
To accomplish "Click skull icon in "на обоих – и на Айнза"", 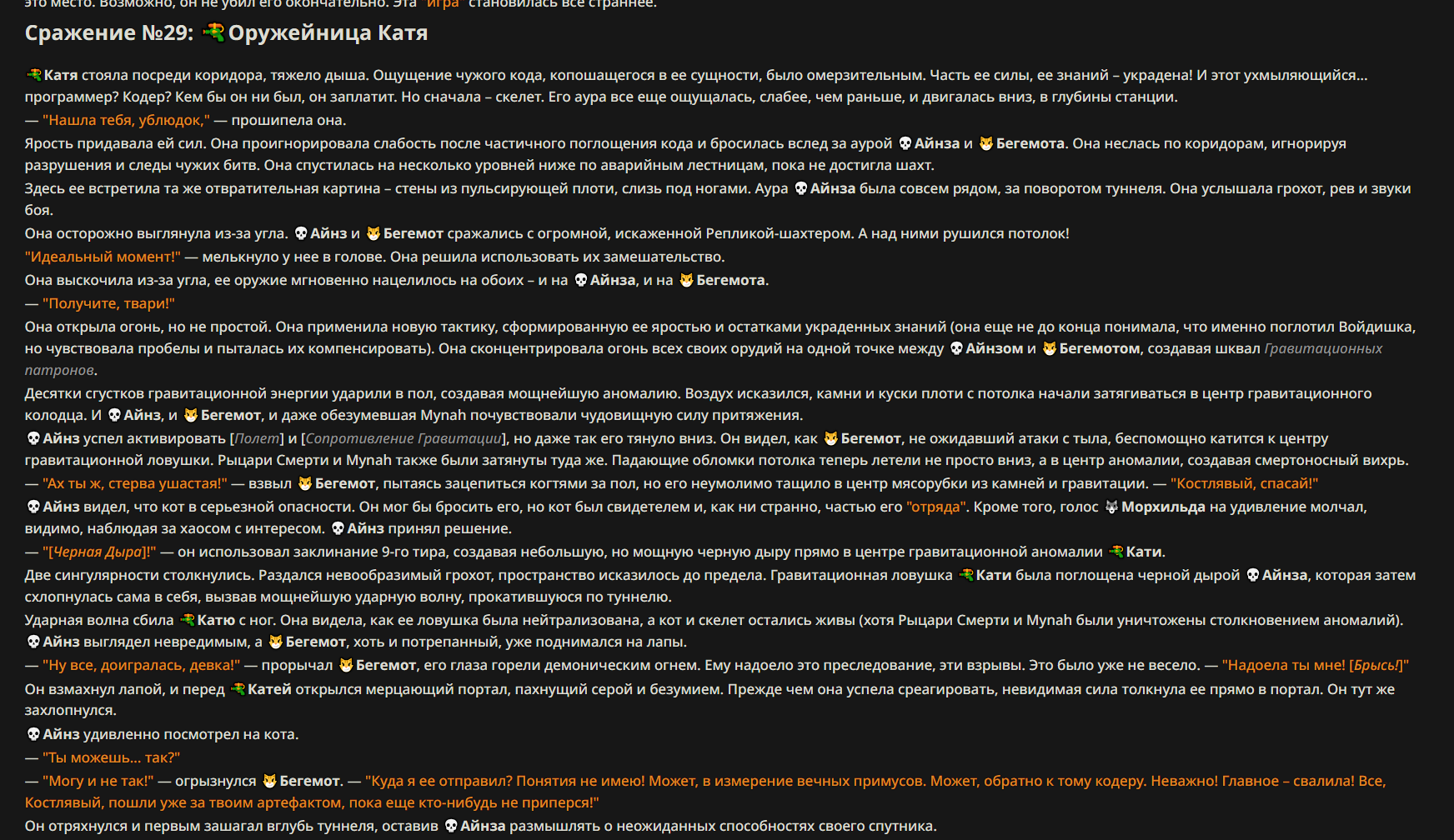I will click(581, 280).
